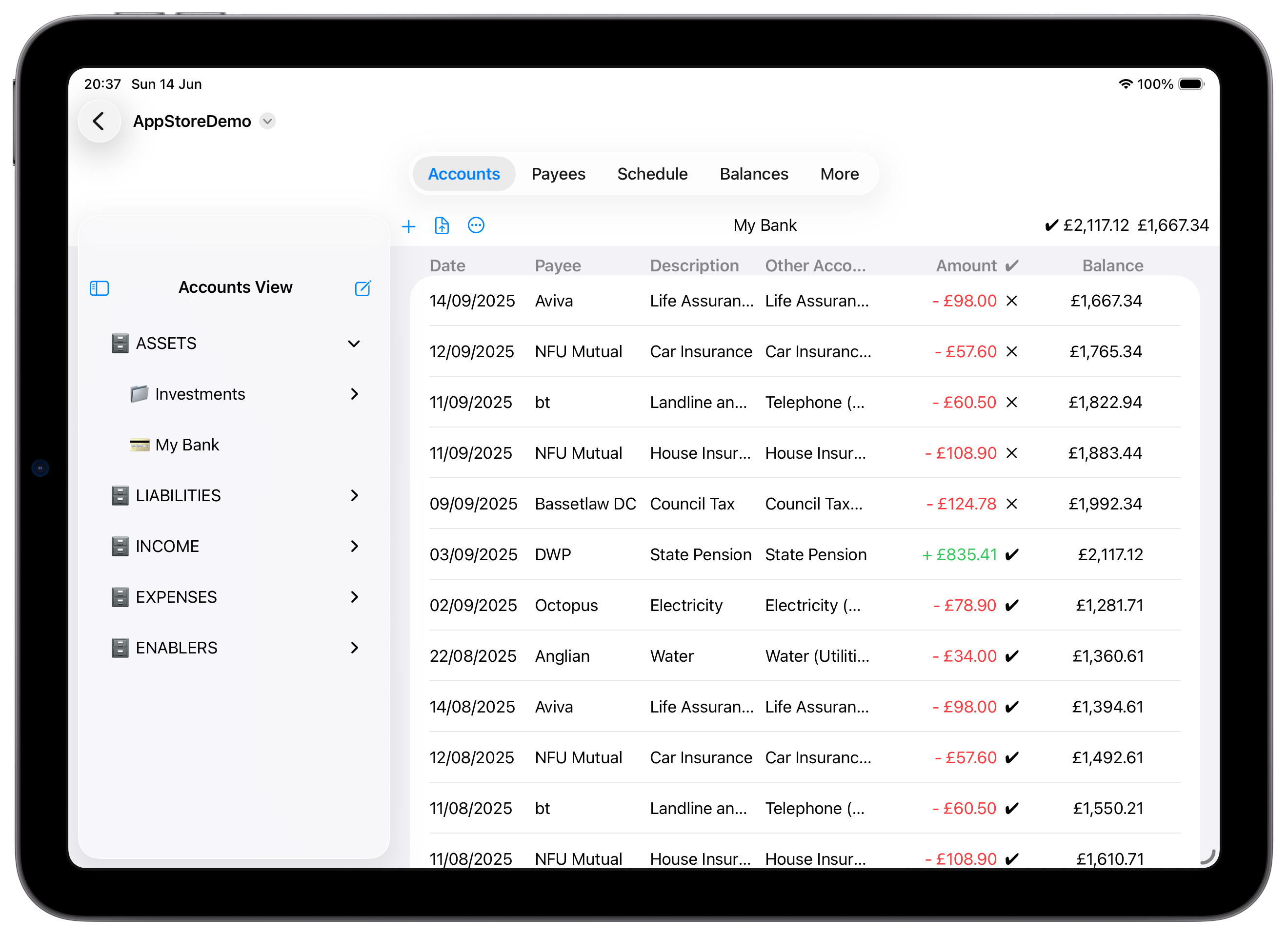Toggle cleared checkmark on Anglian Water row
Image resolution: width=1288 pixels, height=937 pixels.
(1012, 656)
